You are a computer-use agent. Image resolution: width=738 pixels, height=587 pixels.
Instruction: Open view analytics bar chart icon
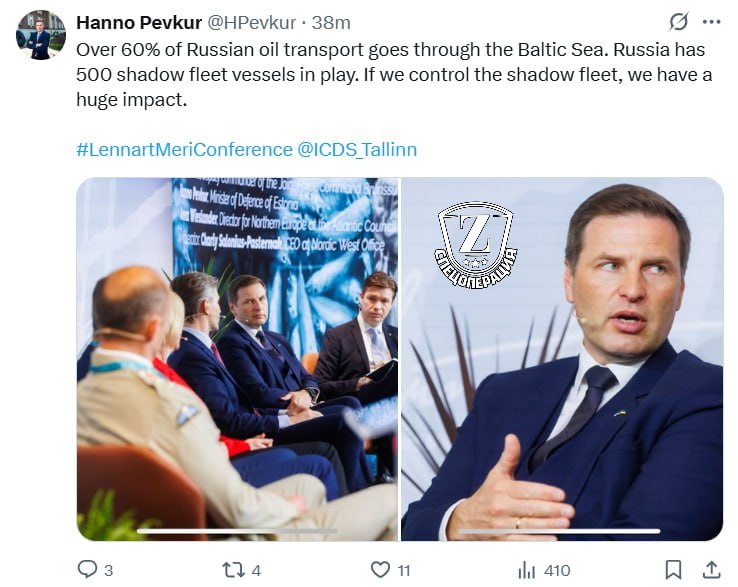(x=526, y=570)
